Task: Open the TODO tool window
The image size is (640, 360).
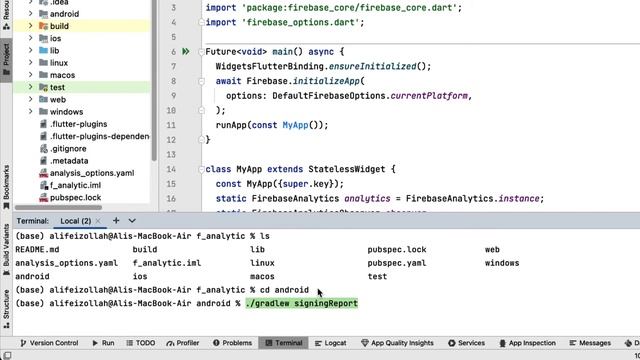Action: coord(141,343)
